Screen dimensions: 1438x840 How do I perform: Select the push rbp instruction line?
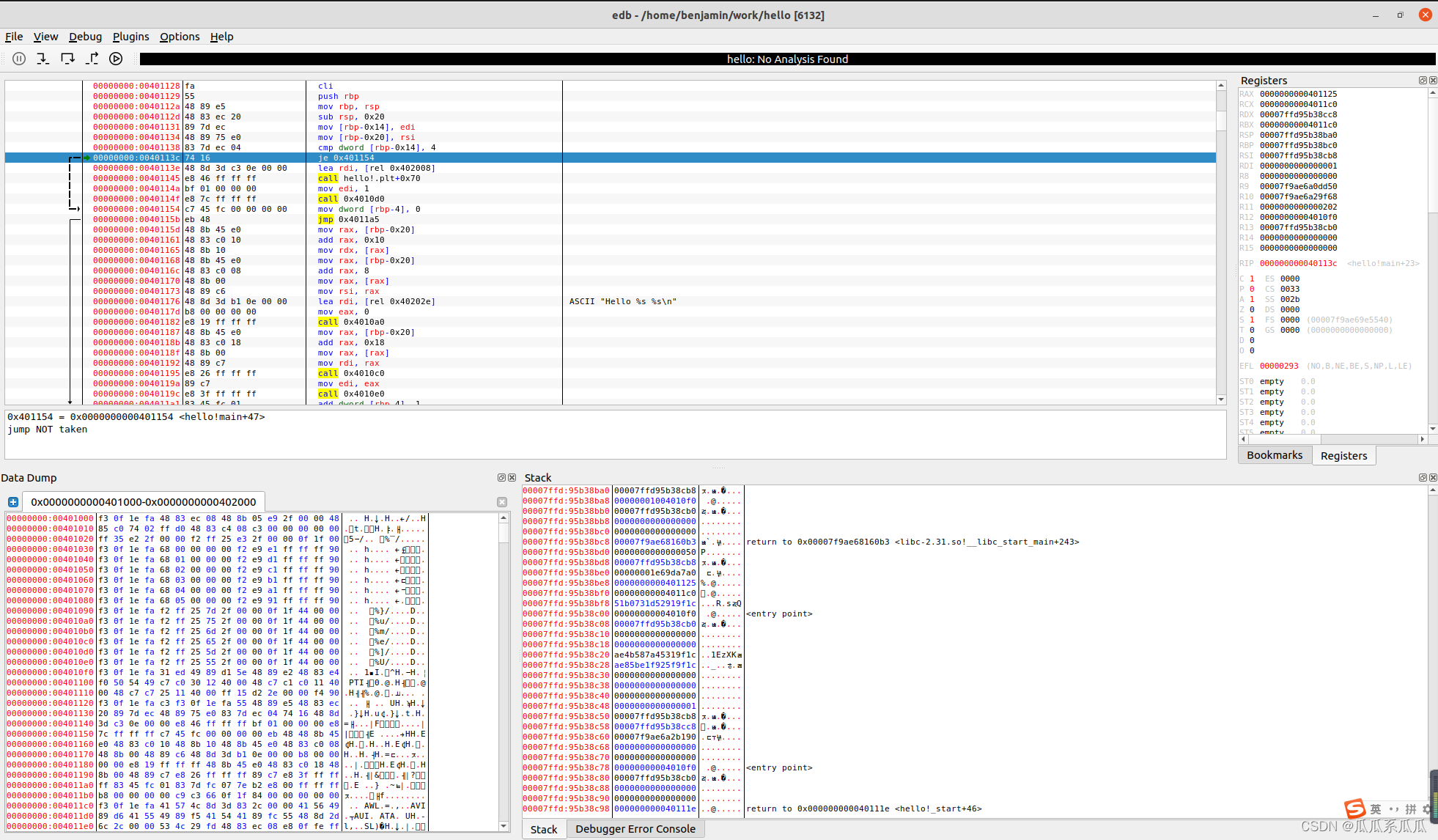(x=338, y=96)
